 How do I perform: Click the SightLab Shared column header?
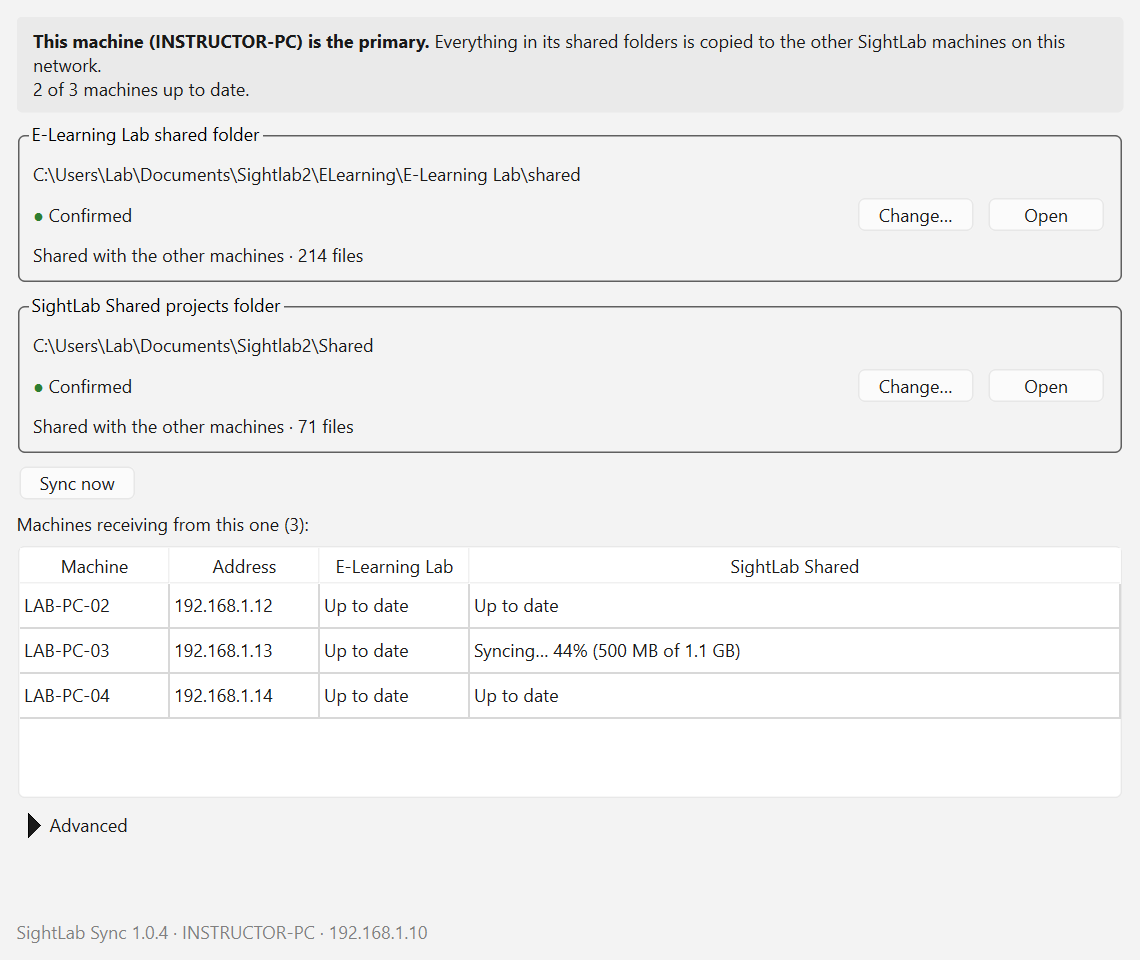pyautogui.click(x=795, y=567)
